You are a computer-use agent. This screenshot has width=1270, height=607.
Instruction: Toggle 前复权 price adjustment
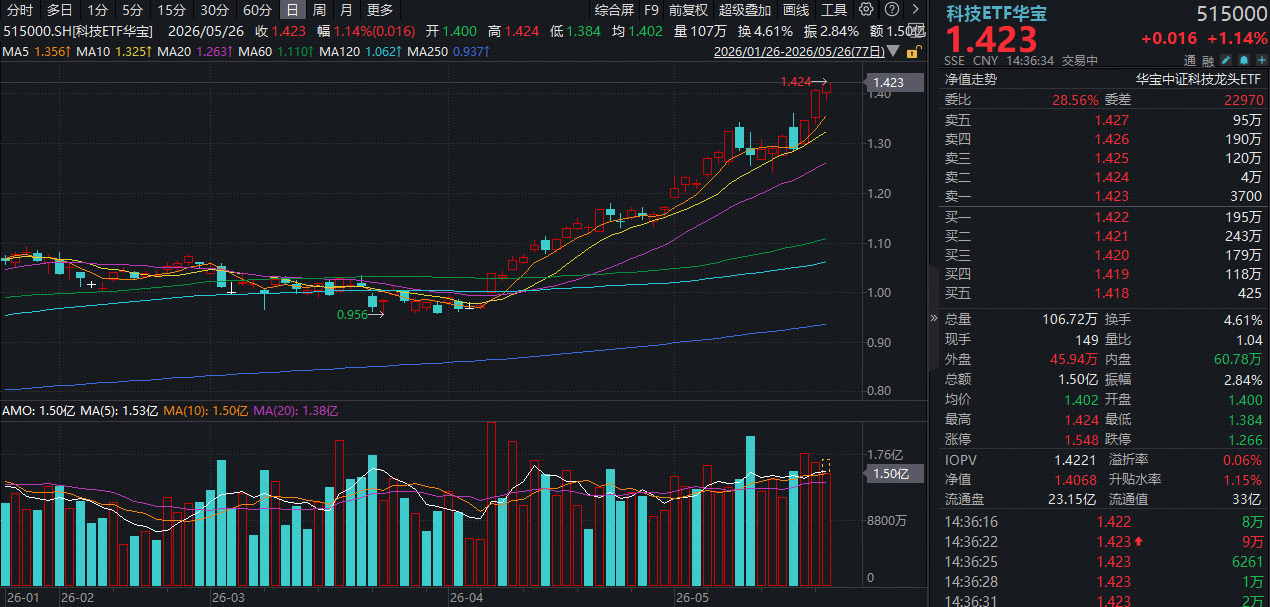(688, 10)
